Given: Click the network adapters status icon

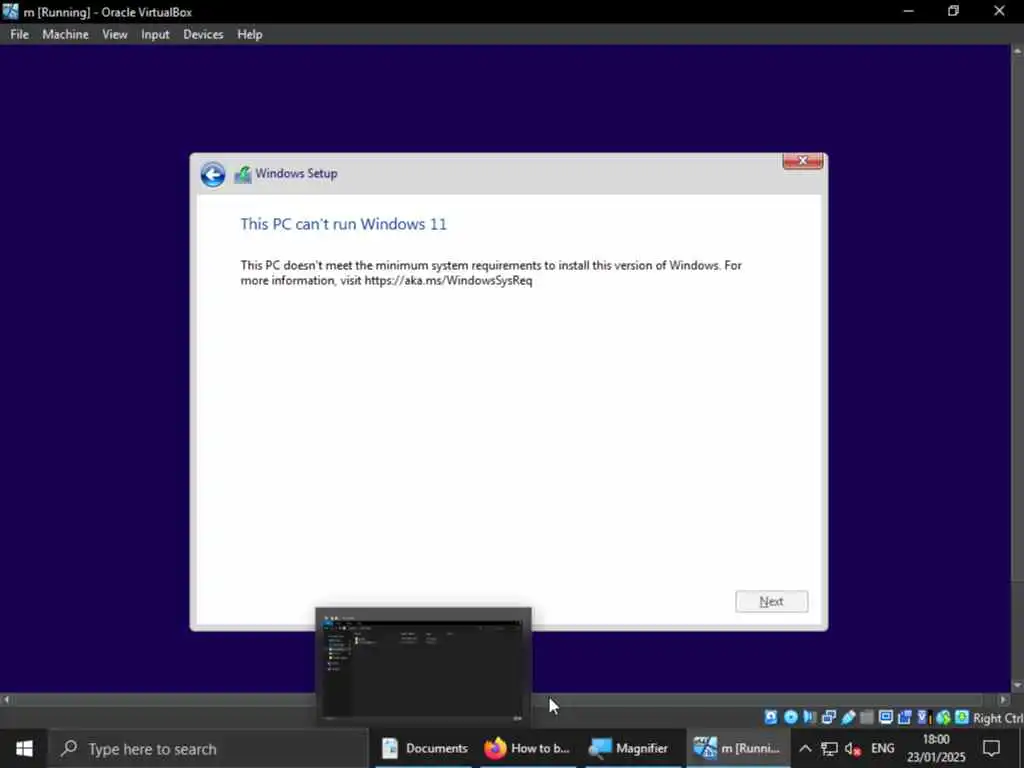Looking at the screenshot, I should click(829, 717).
